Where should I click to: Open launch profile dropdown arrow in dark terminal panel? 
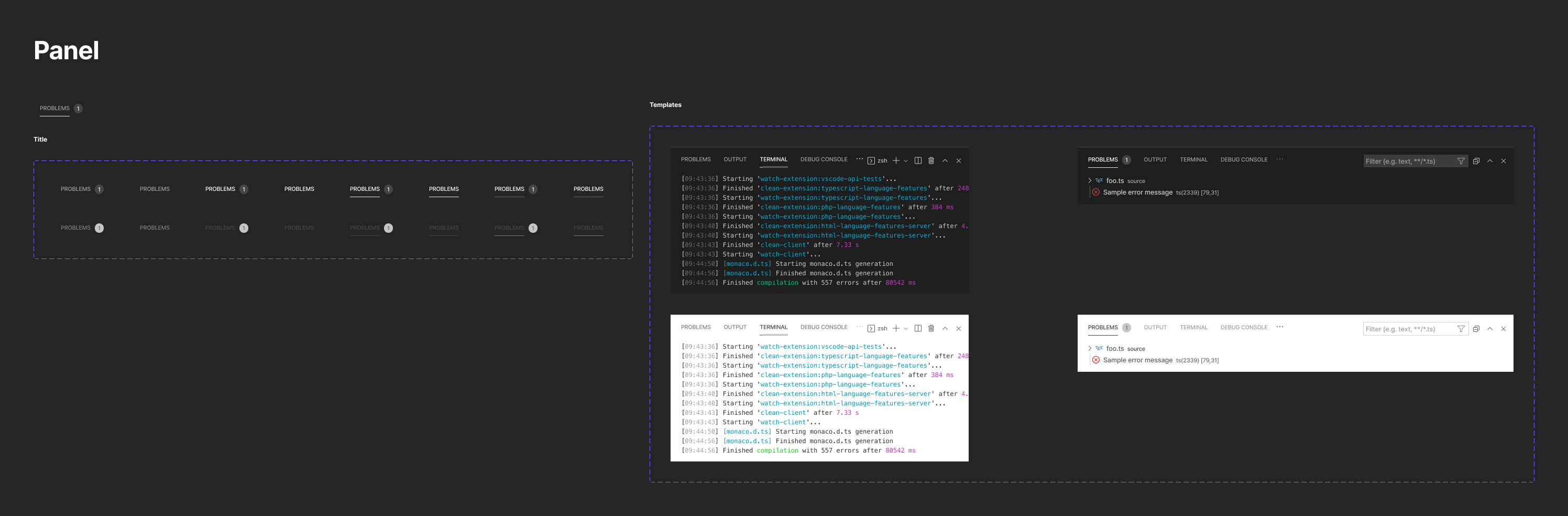(x=906, y=161)
